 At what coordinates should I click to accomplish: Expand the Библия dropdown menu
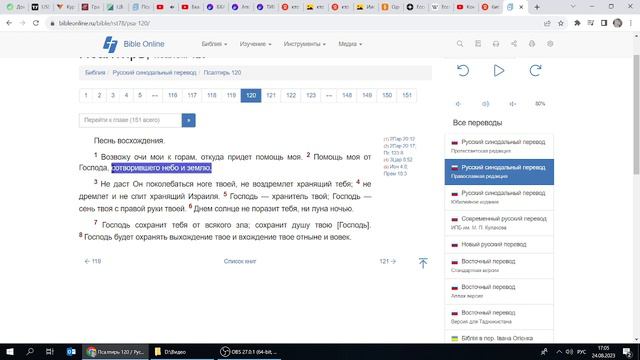pos(214,44)
